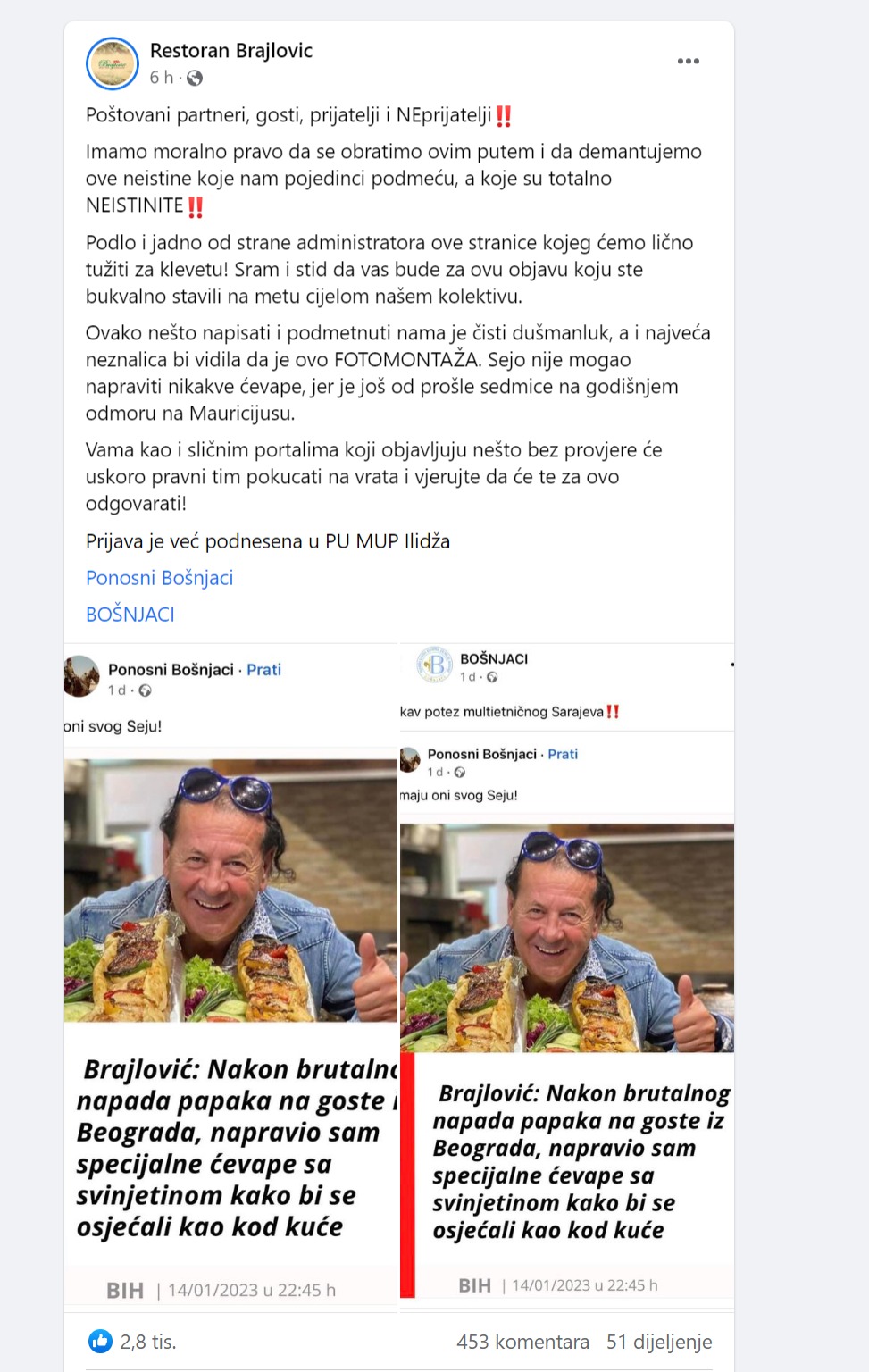Image resolution: width=869 pixels, height=1372 pixels.
Task: Click the globe public audience icon
Action: click(x=195, y=79)
